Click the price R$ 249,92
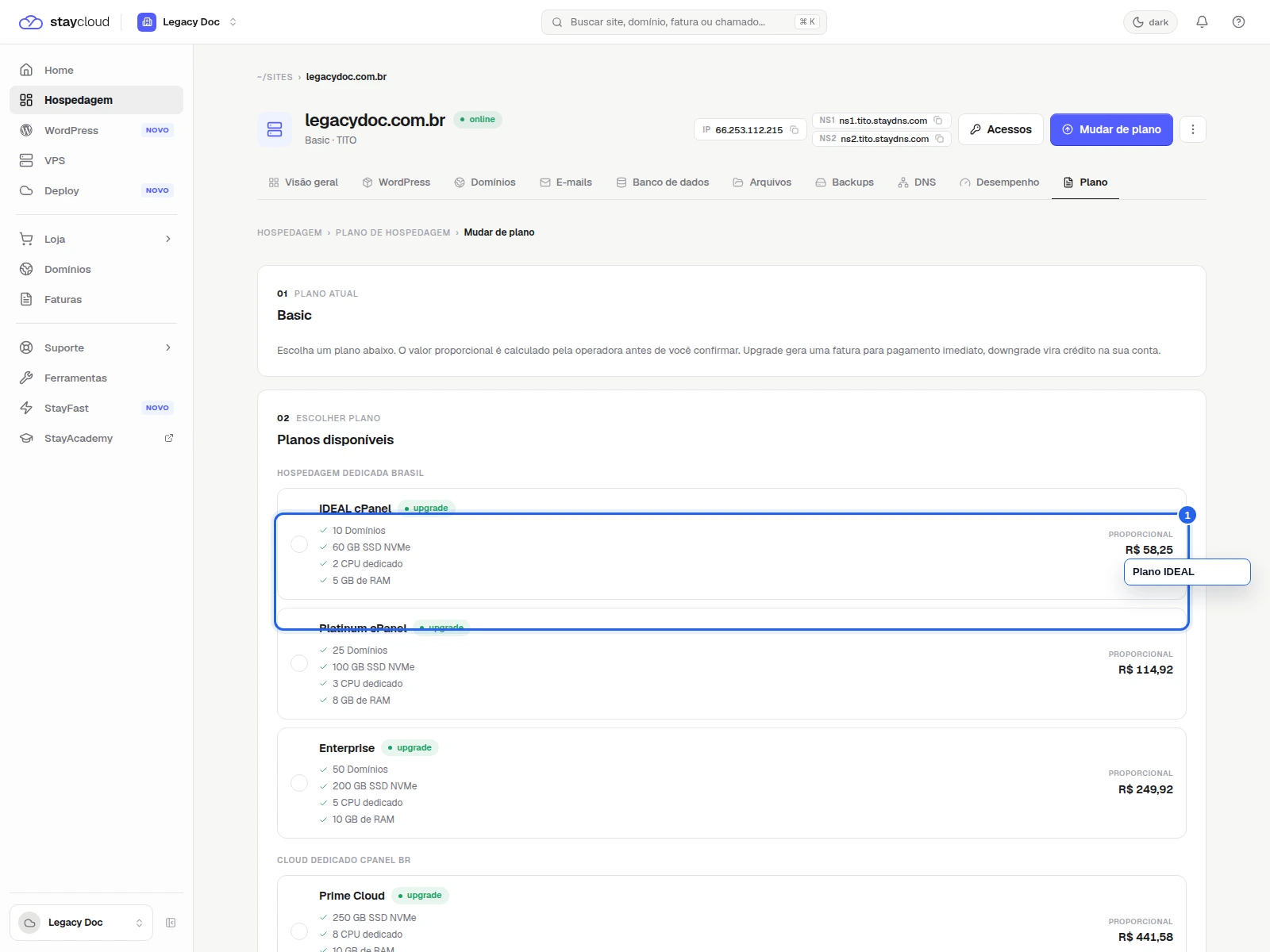The width and height of the screenshot is (1270, 952). tap(1145, 789)
